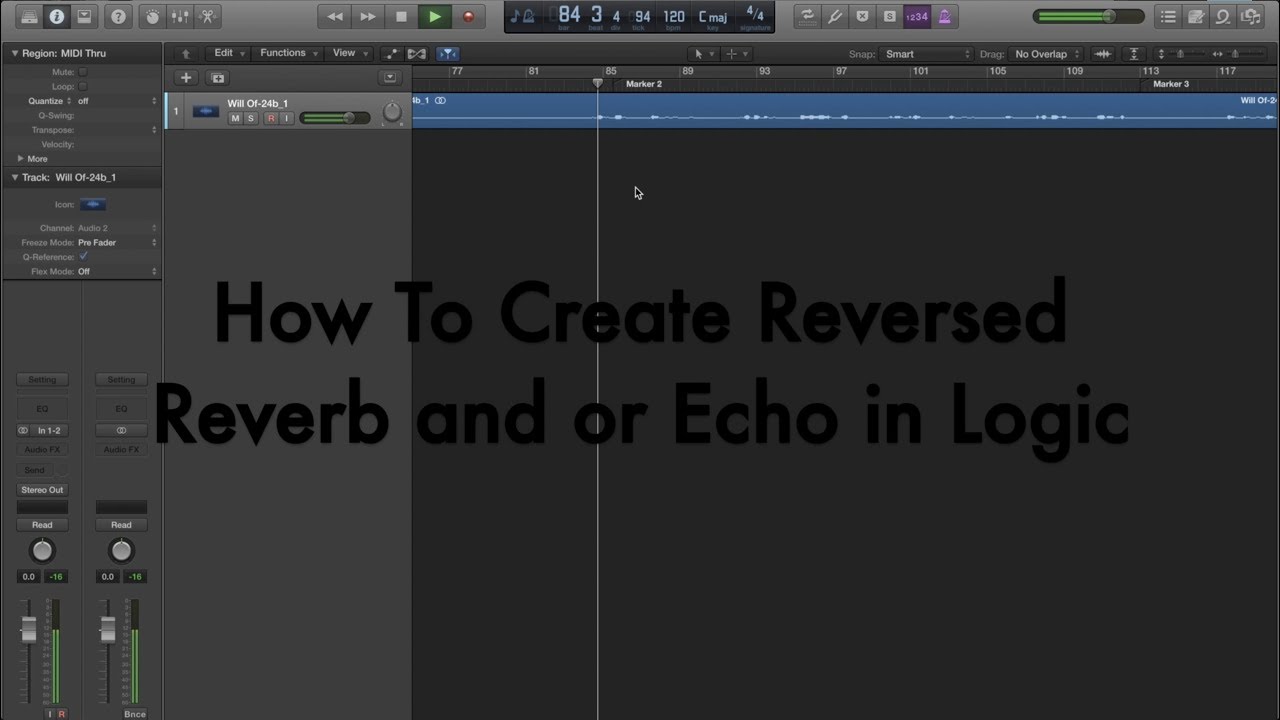Toggle vertical auto zoom button

1134,54
